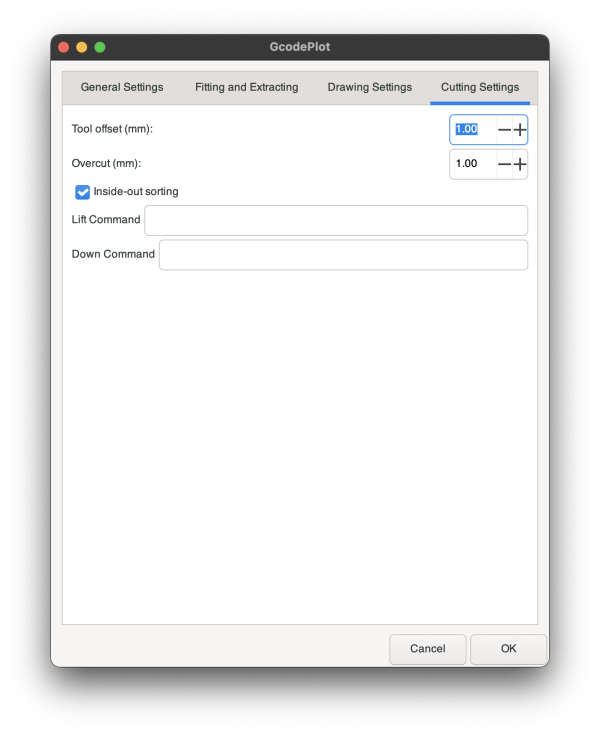Go to the Drawing Settings tab
600x734 pixels.
coord(369,87)
